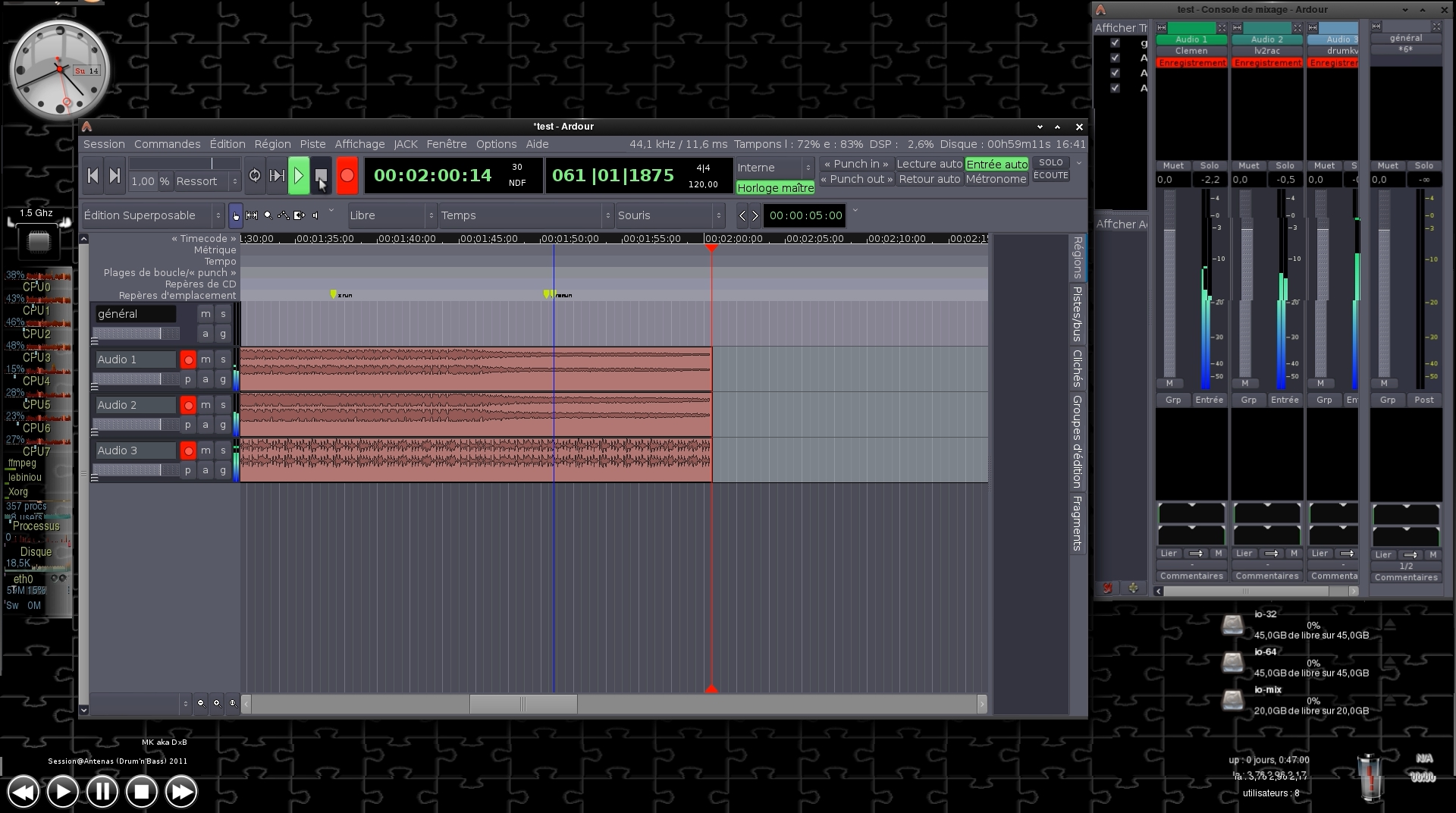Open lv2rac input selector on Audio 2 strip
This screenshot has width=1456, height=813.
point(1267,51)
